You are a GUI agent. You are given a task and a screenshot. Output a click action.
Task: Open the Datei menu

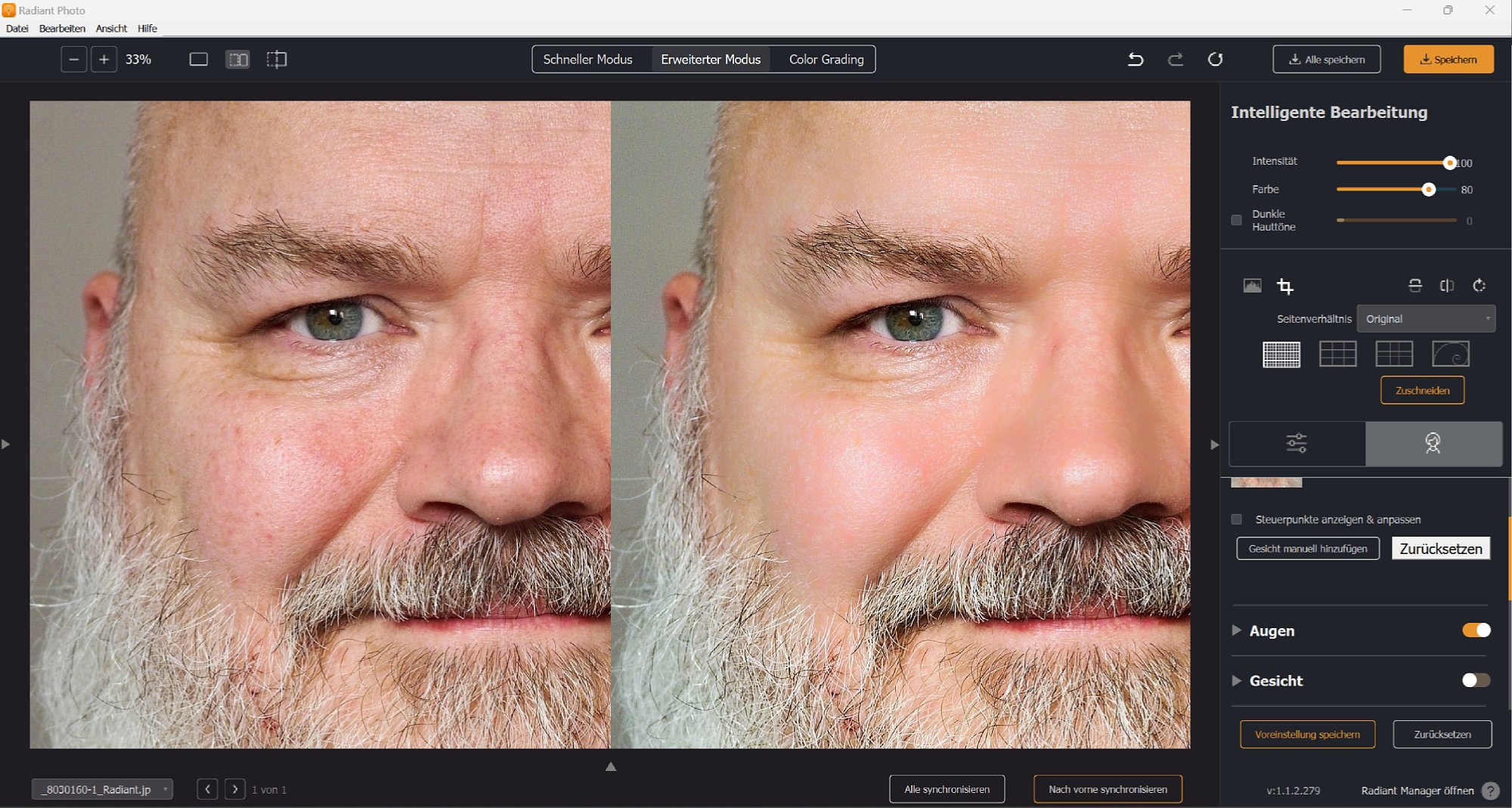point(17,28)
